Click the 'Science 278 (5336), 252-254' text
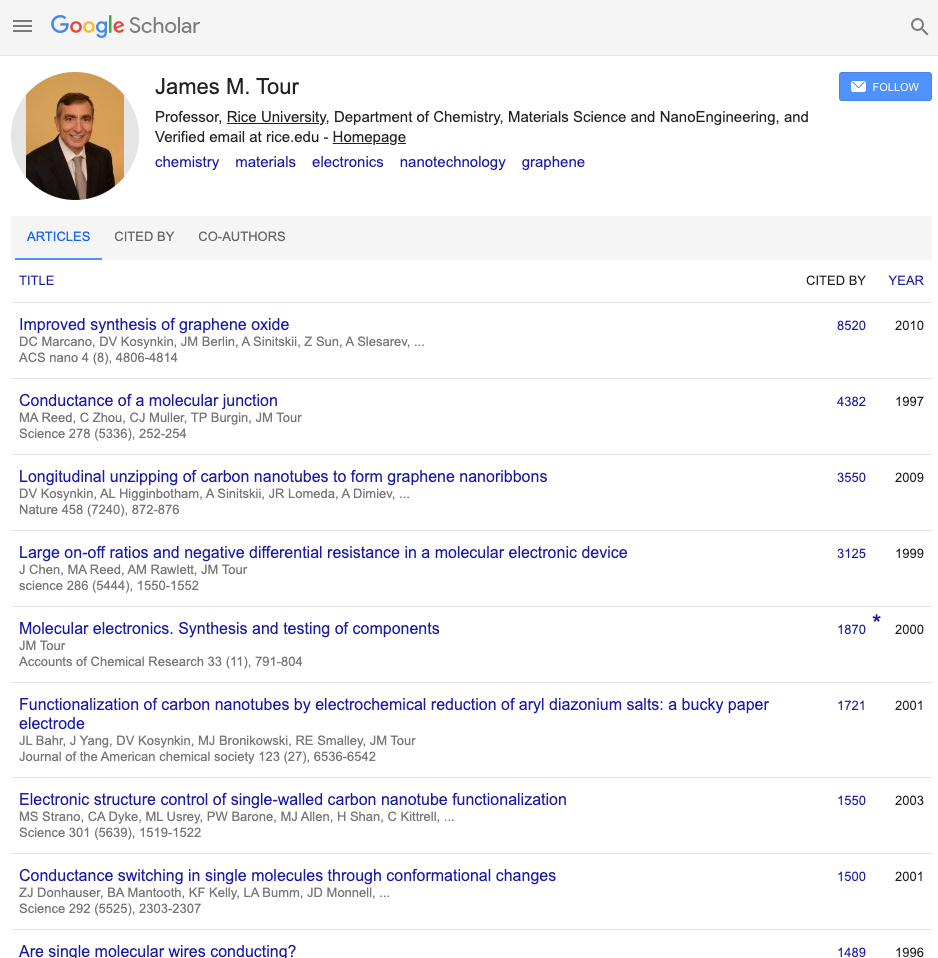Image resolution: width=938 pixels, height=958 pixels. point(103,434)
